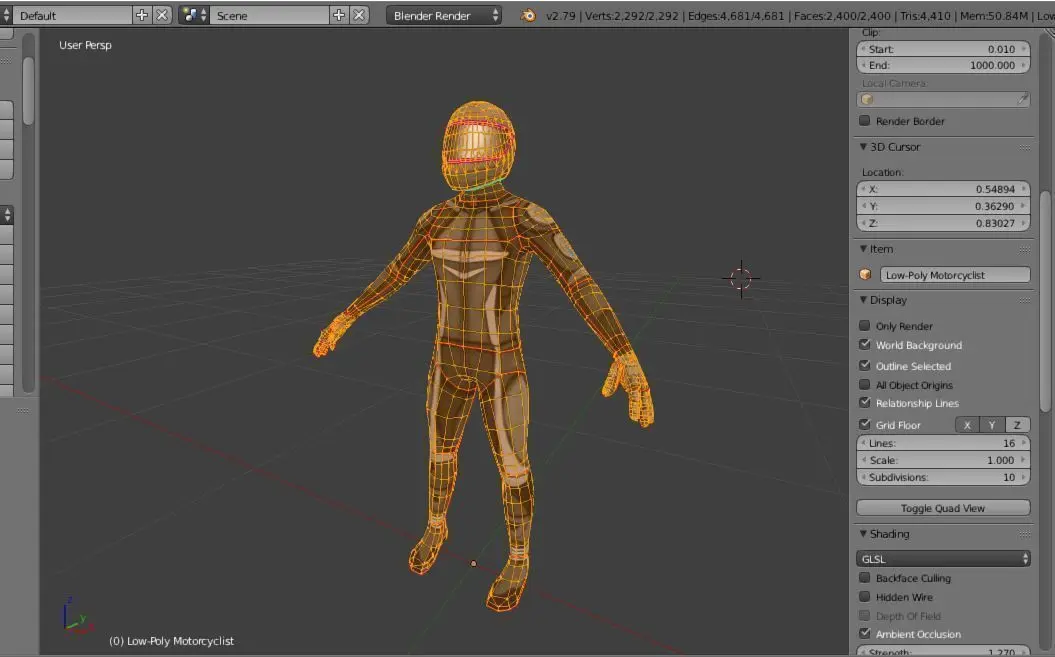
Task: Click the Clip End value field
Action: pyautogui.click(x=943, y=65)
